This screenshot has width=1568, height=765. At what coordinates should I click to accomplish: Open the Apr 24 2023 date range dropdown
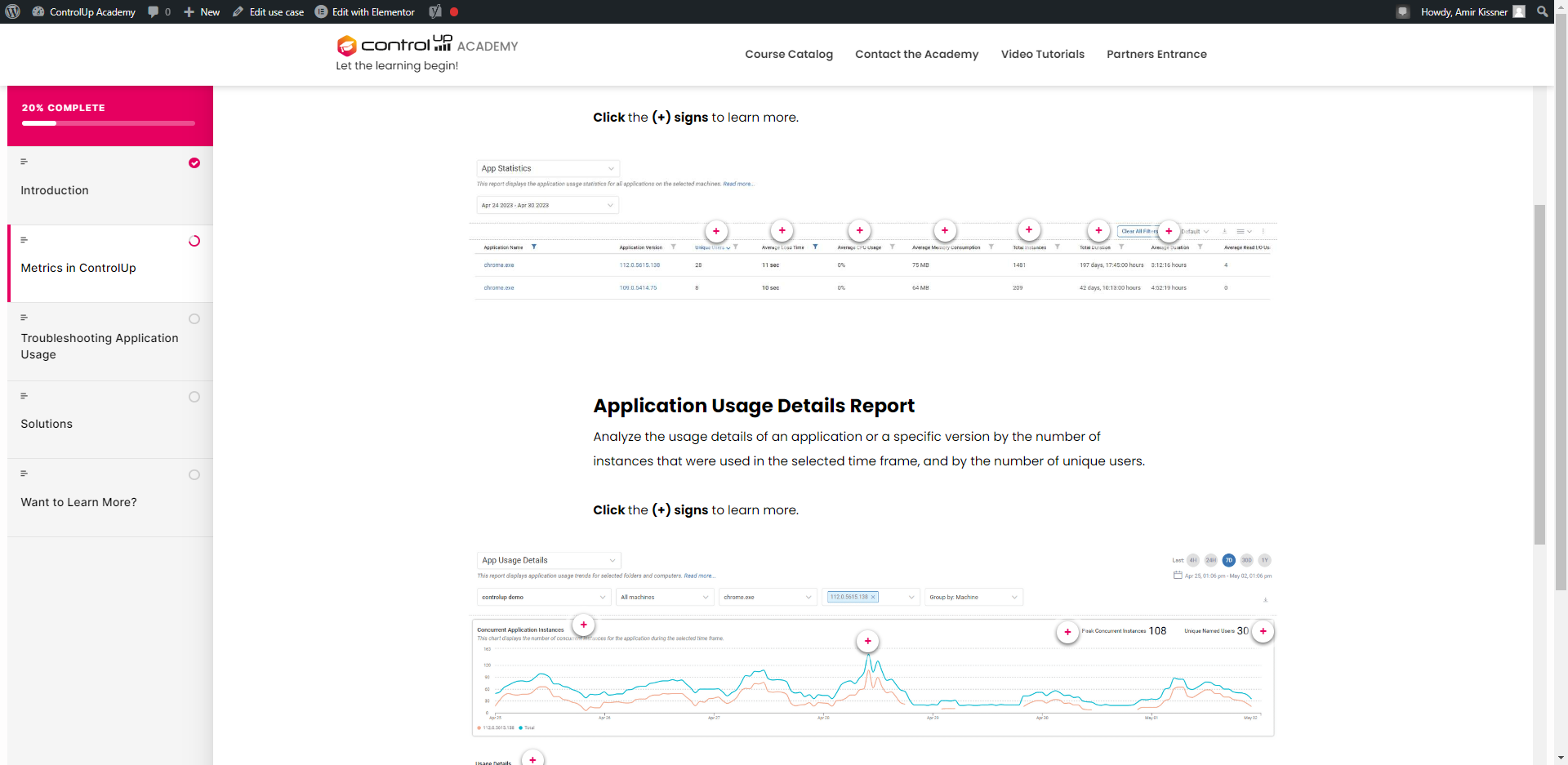pyautogui.click(x=548, y=205)
